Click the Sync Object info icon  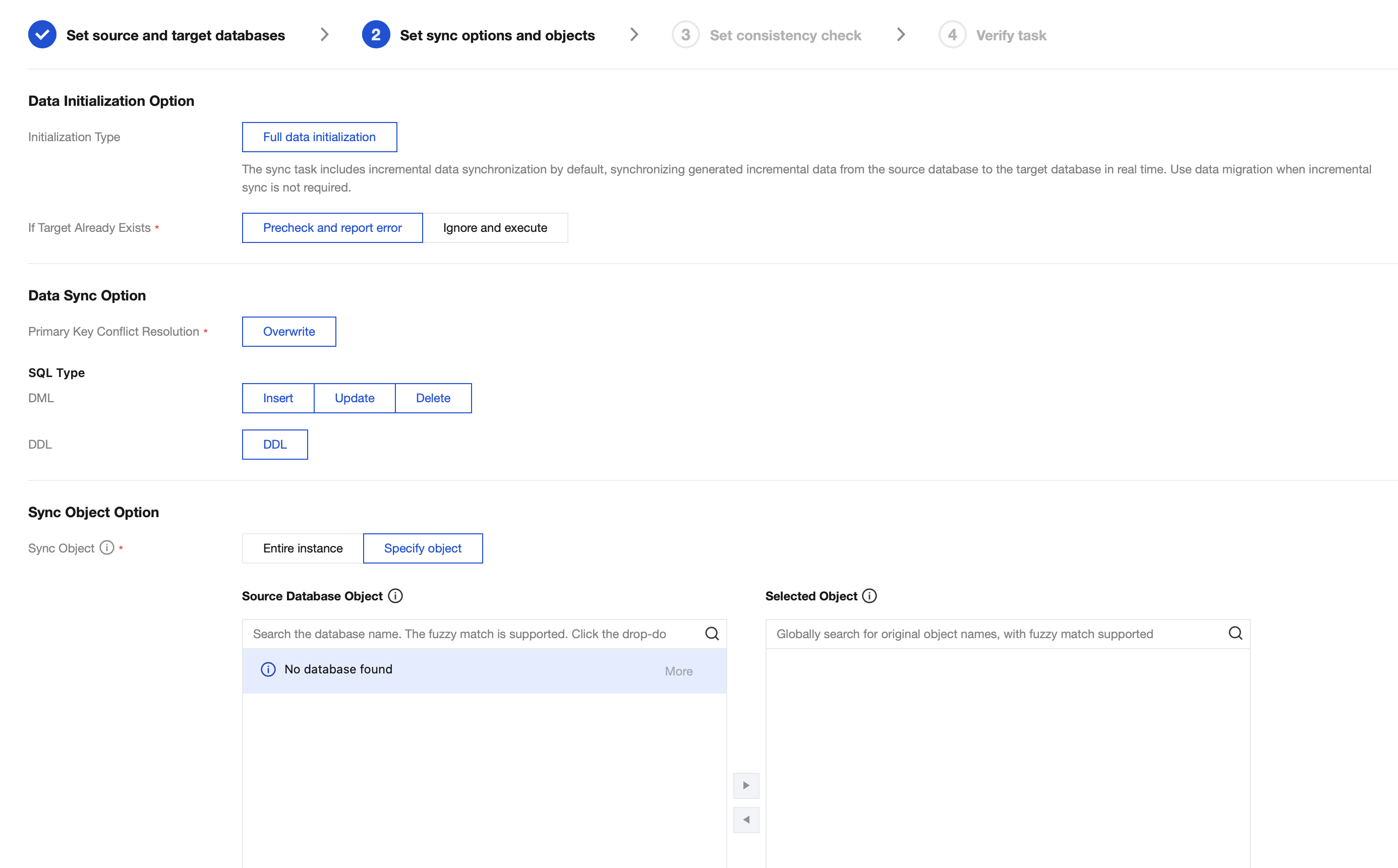click(x=107, y=547)
